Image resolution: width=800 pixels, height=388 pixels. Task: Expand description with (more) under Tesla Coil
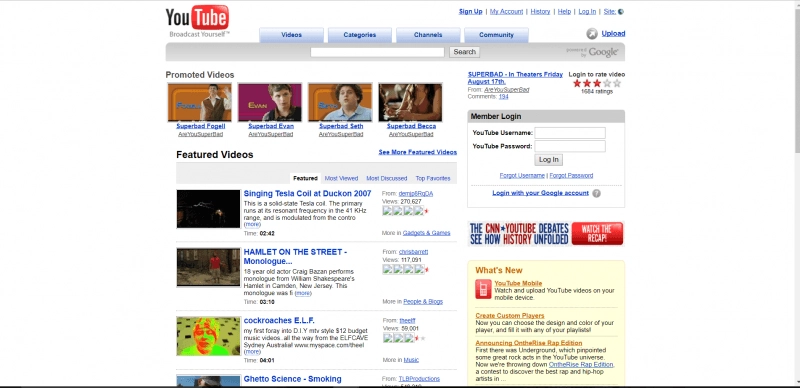coord(252,225)
